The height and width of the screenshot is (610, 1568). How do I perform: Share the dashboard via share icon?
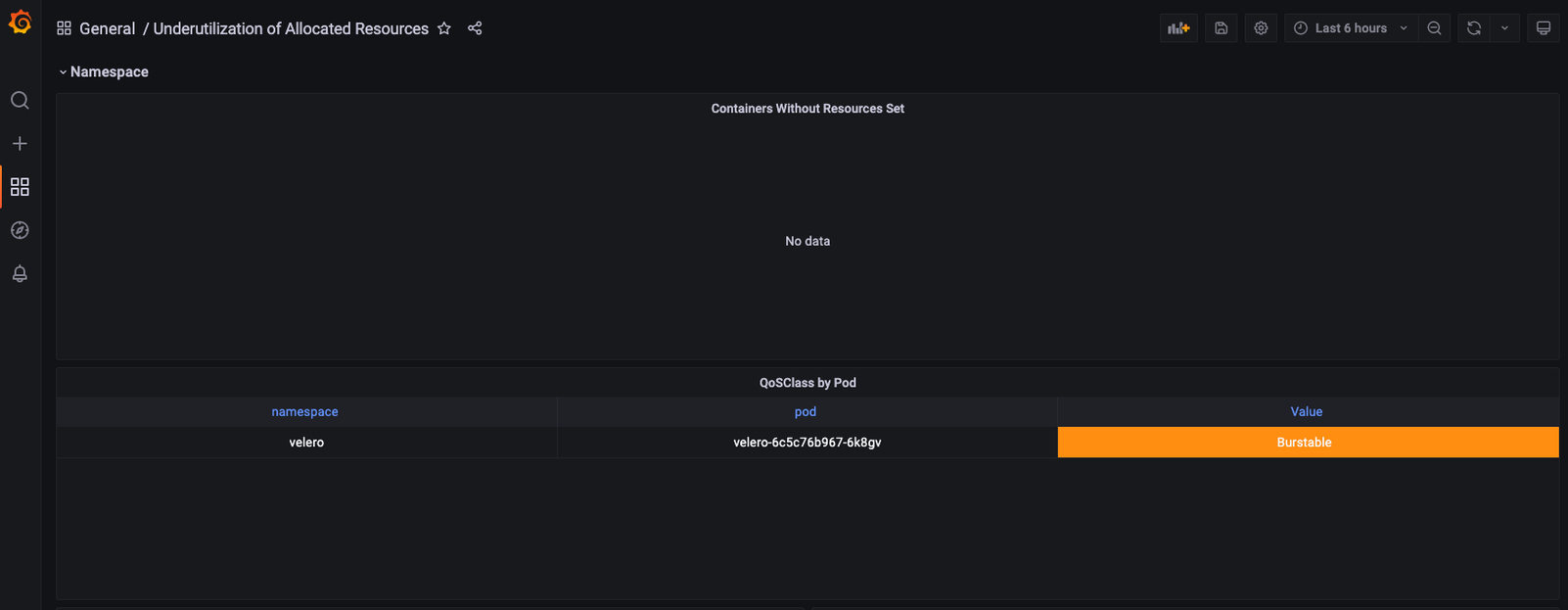pos(475,28)
